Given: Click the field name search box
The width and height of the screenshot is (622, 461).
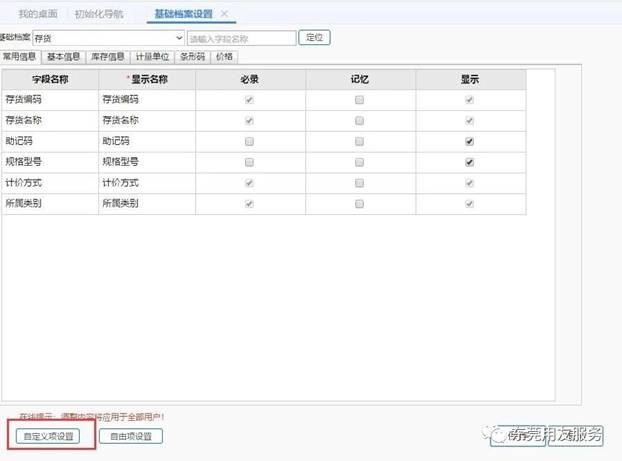Looking at the screenshot, I should [241, 38].
